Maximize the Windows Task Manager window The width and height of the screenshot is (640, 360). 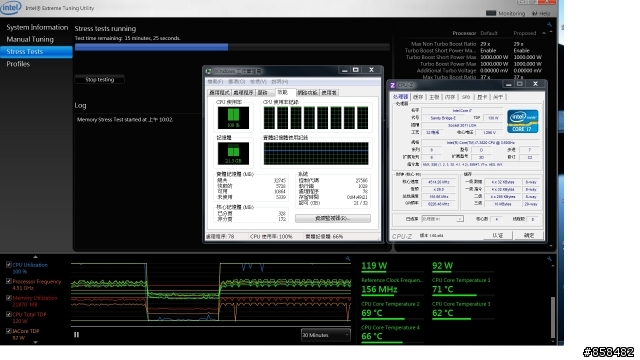tap(356, 70)
